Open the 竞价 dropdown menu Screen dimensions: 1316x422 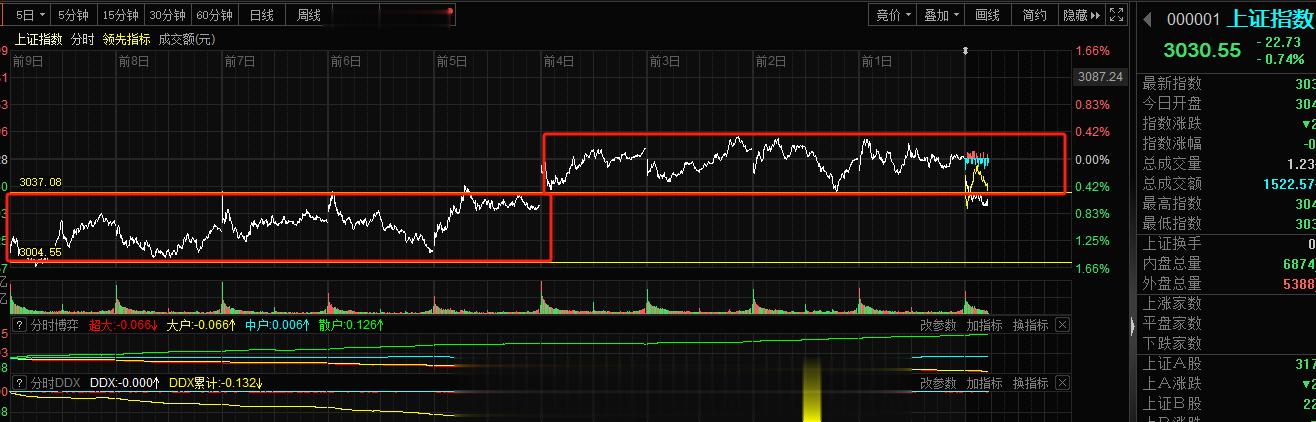coord(894,15)
